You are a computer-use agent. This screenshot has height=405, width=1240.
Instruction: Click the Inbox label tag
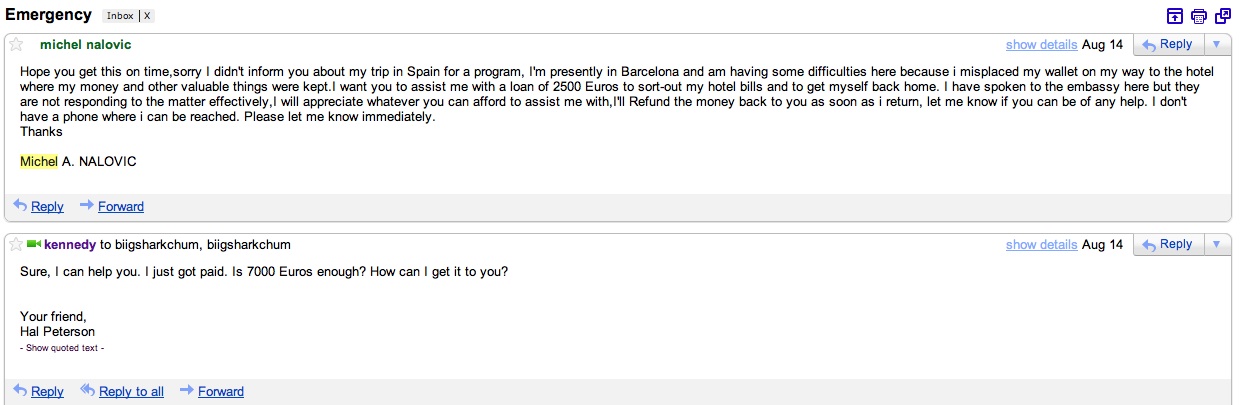pyautogui.click(x=120, y=16)
